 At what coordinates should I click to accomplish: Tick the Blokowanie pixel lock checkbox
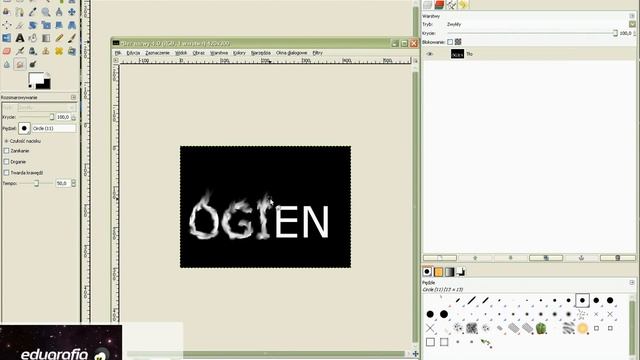click(x=450, y=42)
